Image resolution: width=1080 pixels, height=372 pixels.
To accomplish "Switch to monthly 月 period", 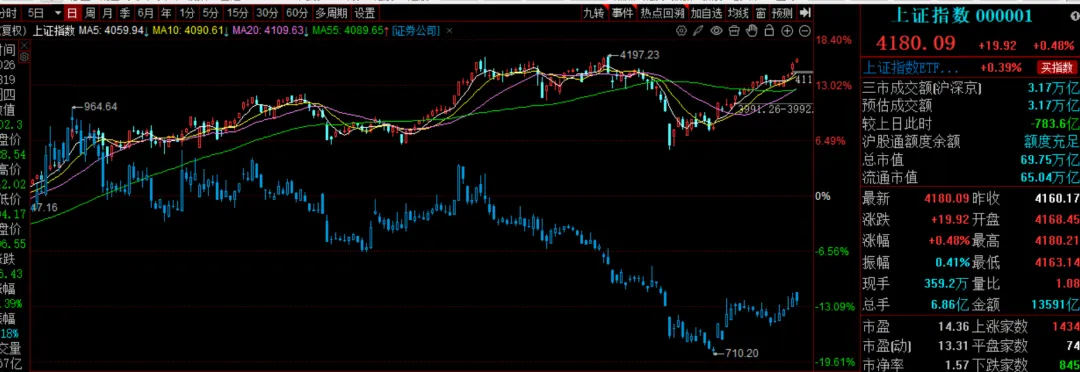I will point(106,13).
